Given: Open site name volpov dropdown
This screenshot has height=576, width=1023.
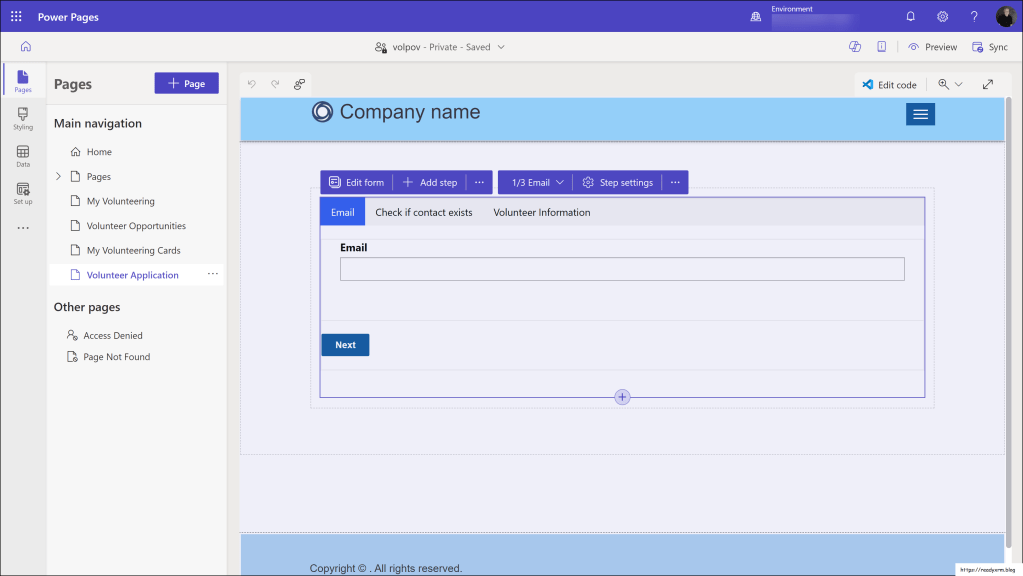Looking at the screenshot, I should pyautogui.click(x=440, y=47).
